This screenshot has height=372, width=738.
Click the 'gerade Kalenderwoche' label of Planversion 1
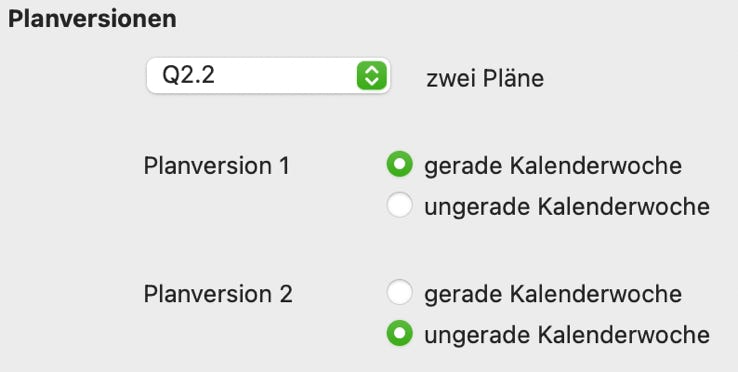pyautogui.click(x=553, y=166)
